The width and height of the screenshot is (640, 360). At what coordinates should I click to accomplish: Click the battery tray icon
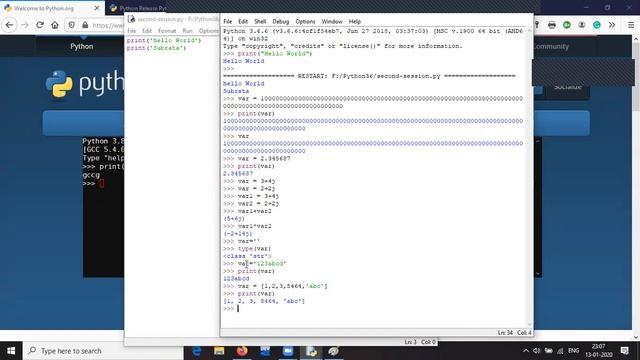pyautogui.click(x=549, y=351)
